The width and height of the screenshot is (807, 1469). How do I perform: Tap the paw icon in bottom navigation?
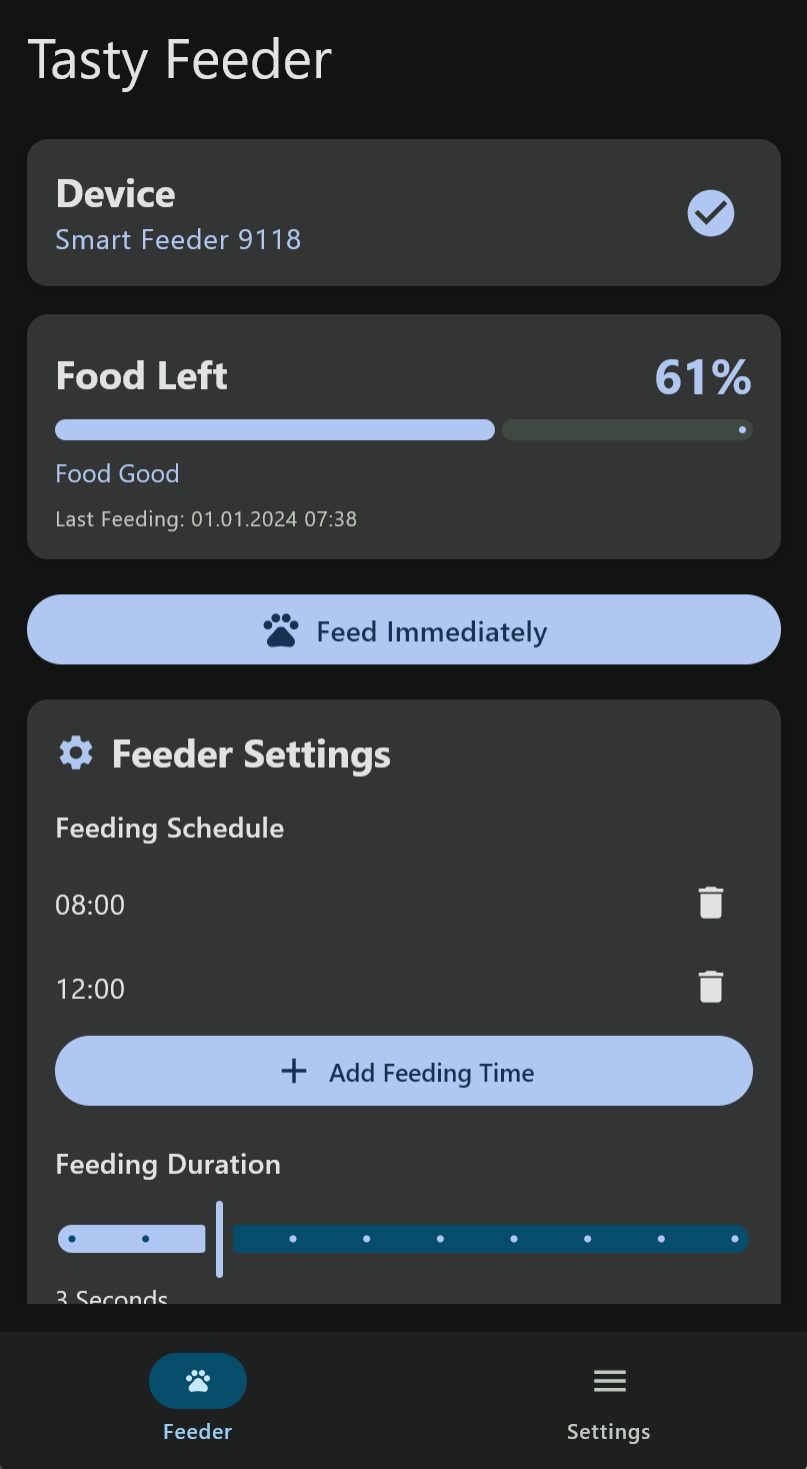[x=198, y=1381]
